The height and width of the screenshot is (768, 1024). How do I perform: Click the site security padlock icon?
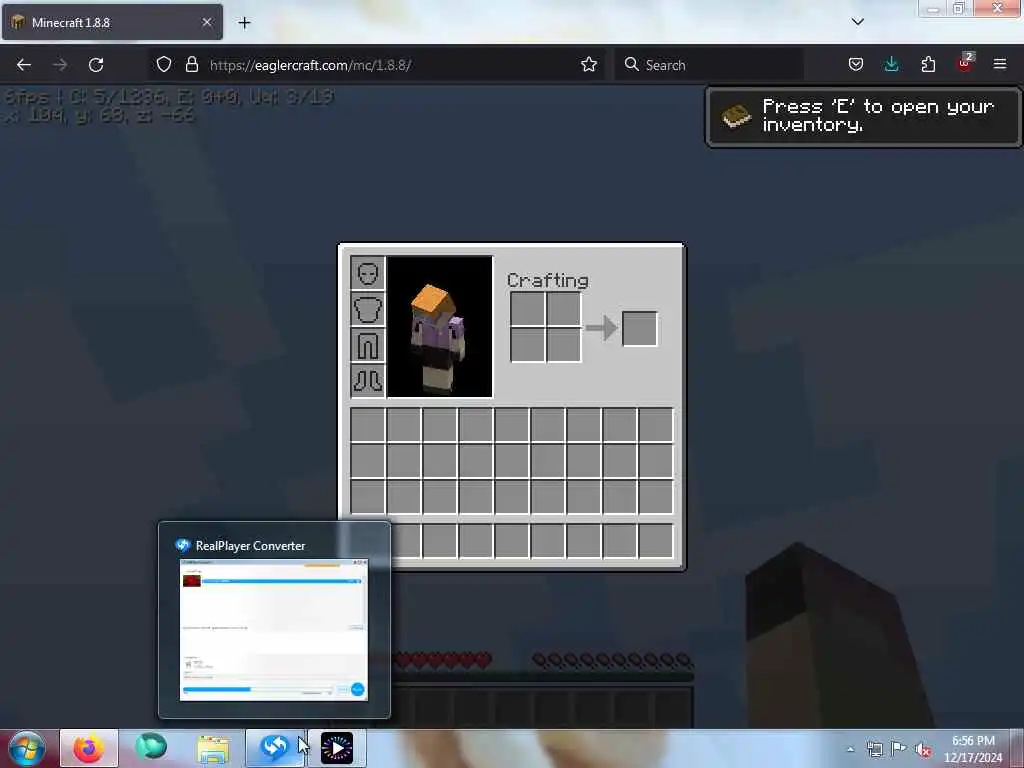click(191, 64)
